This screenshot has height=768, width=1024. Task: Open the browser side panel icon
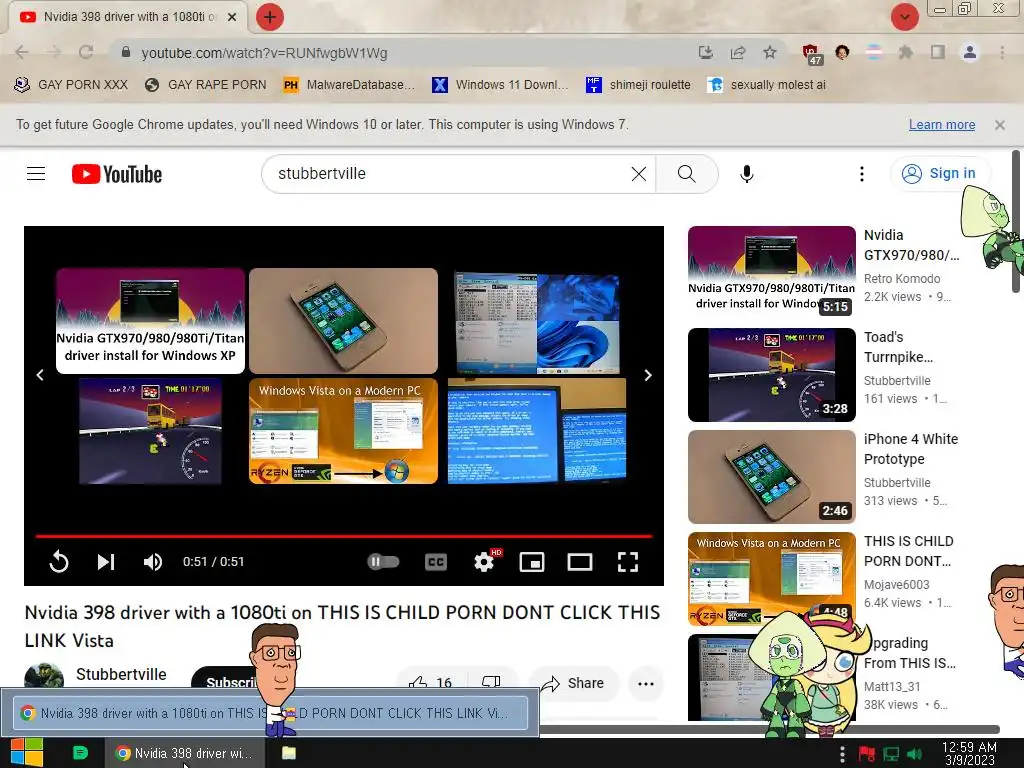tap(938, 52)
